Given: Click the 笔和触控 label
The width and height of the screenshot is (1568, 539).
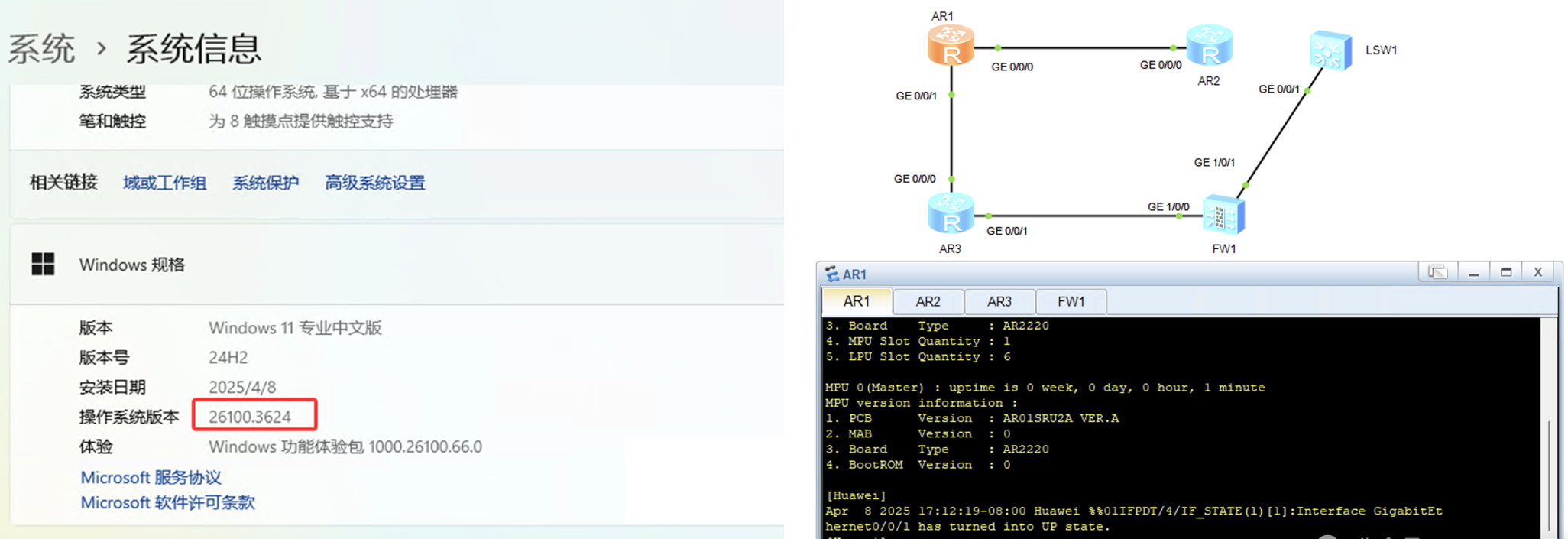Looking at the screenshot, I should coord(112,122).
